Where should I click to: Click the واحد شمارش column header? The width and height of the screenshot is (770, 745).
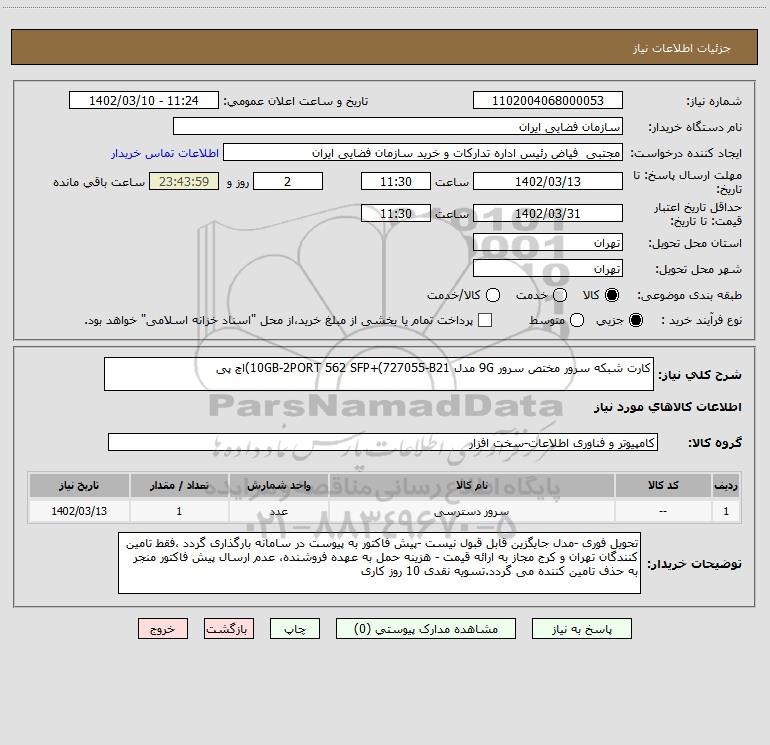(278, 485)
